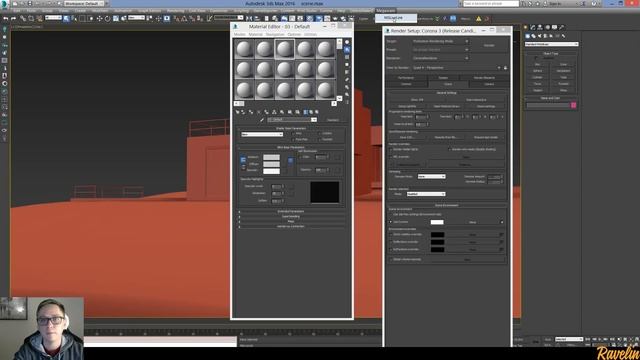The height and width of the screenshot is (360, 640).
Task: Click Start Interactive button
Action: 476,100
